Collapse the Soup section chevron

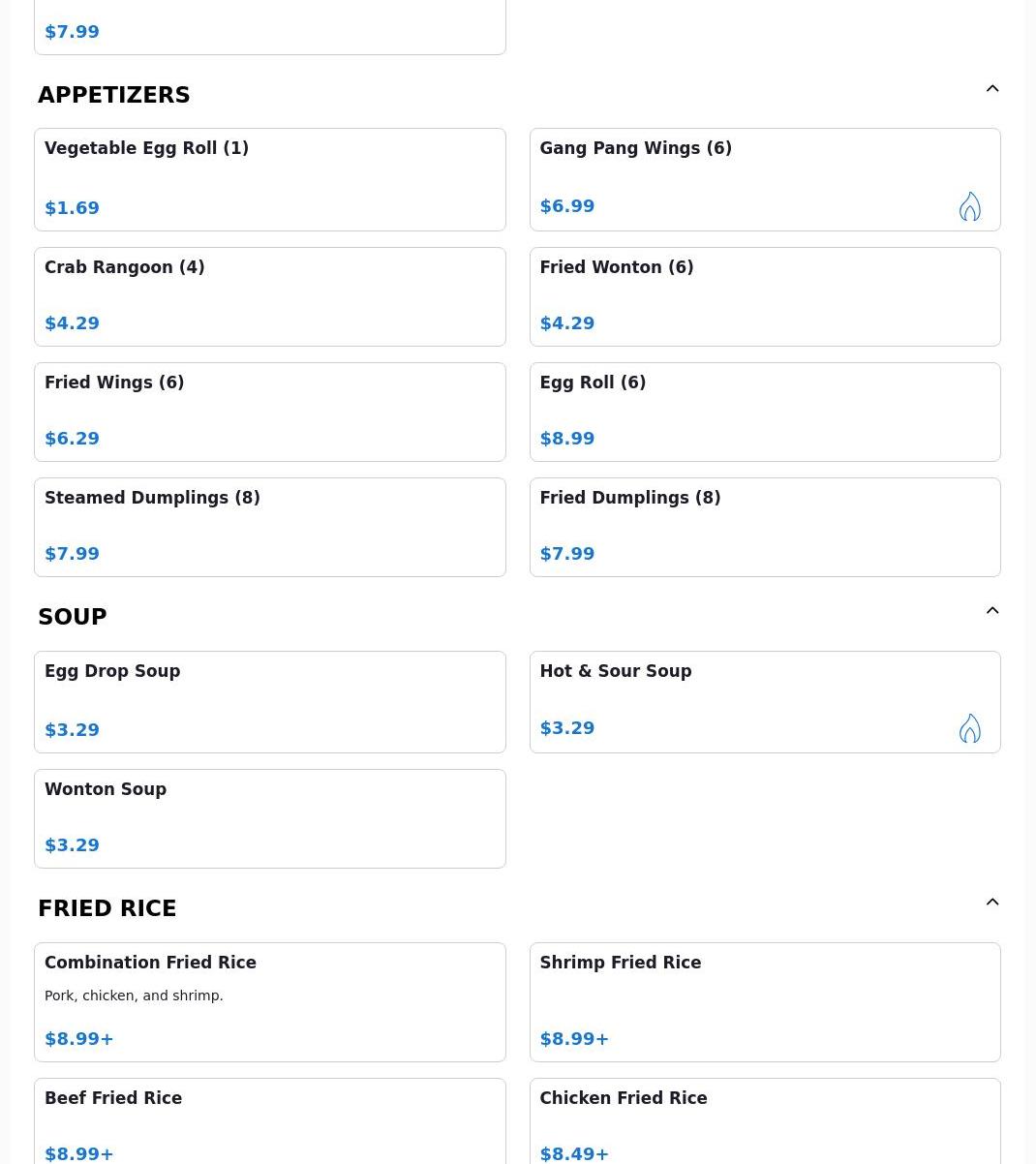click(992, 610)
